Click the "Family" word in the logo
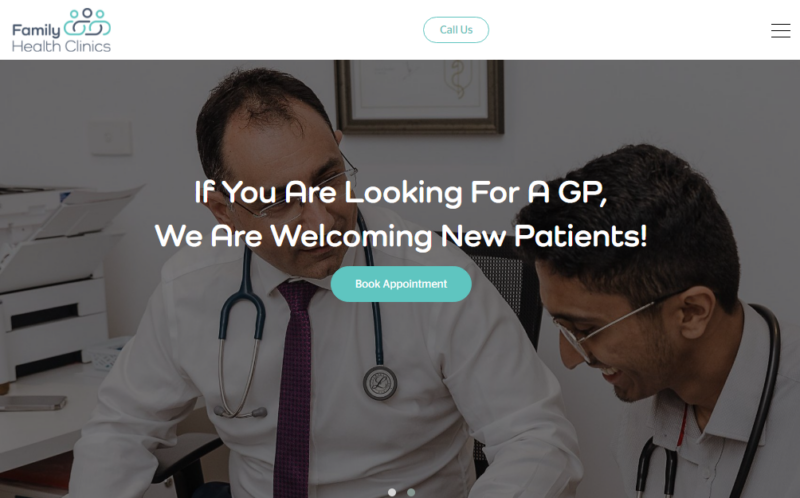Viewport: 800px width, 498px height. [x=36, y=31]
